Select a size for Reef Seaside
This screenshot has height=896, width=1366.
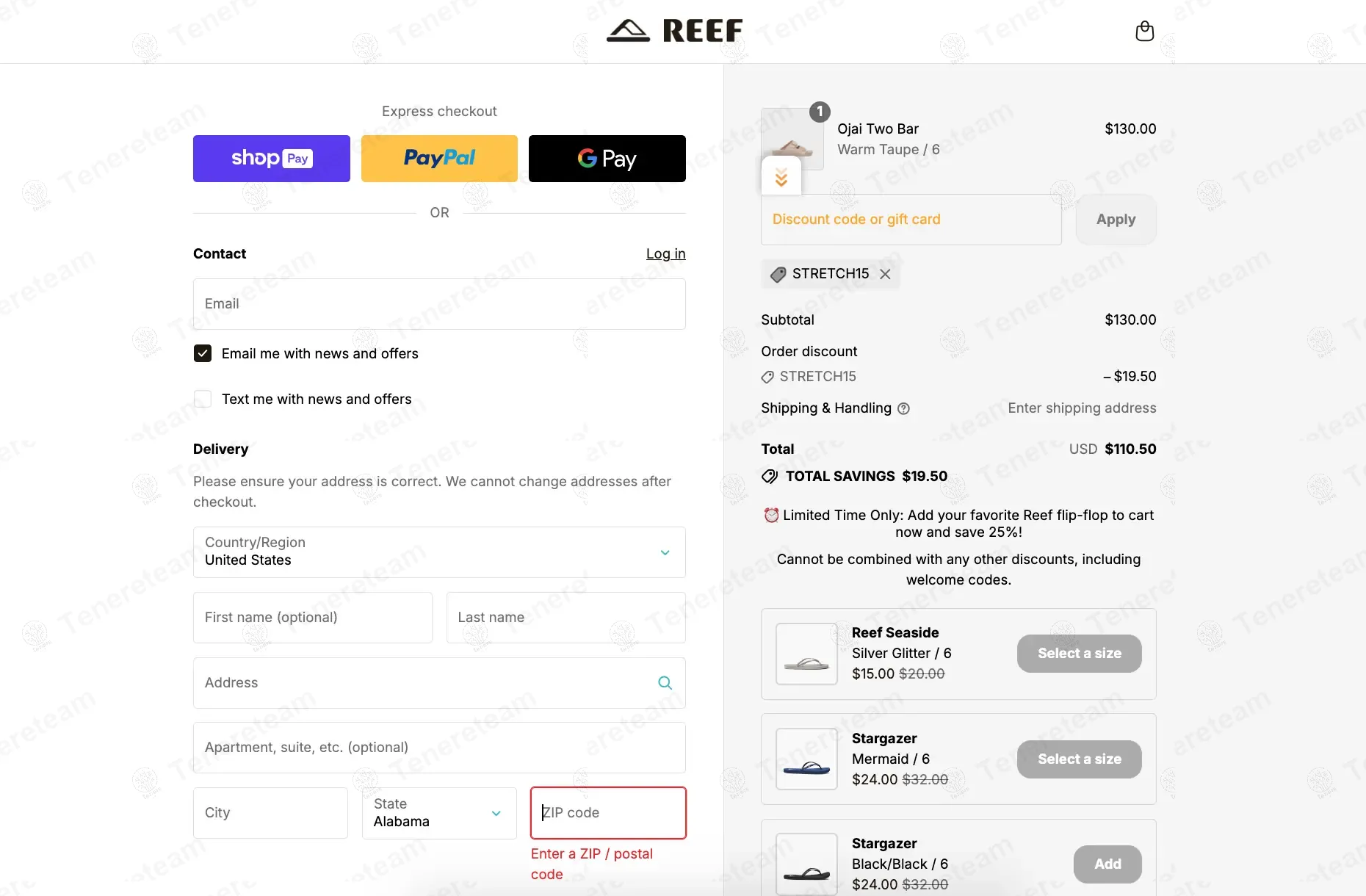[1079, 654]
